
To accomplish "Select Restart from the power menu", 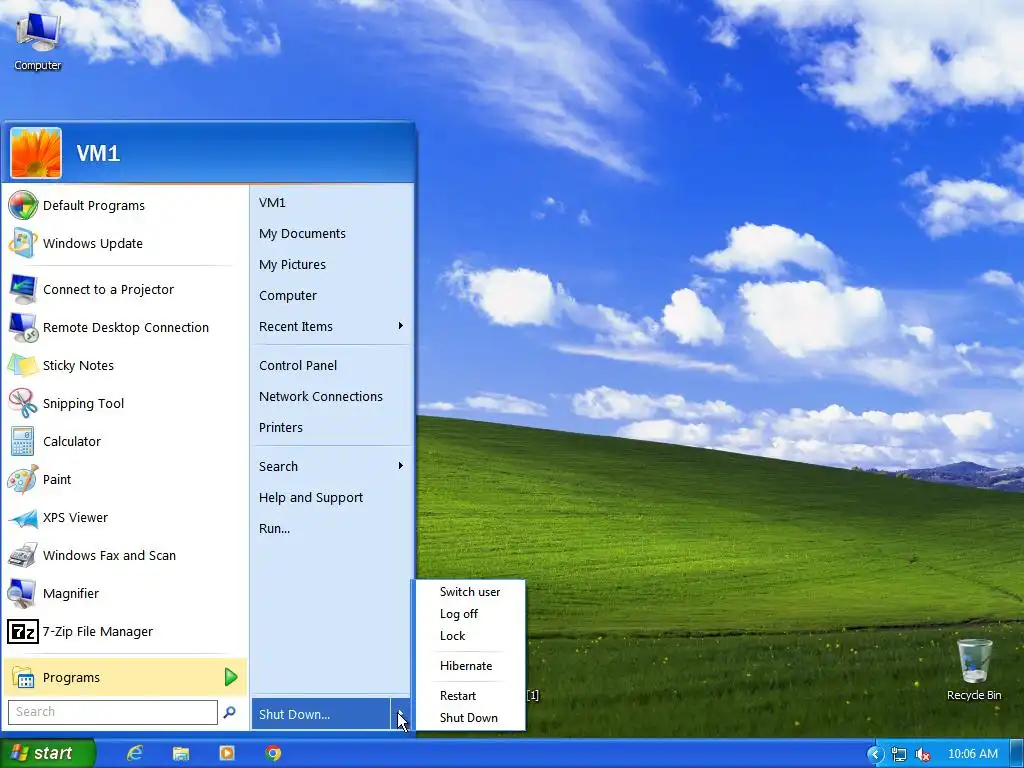I will pyautogui.click(x=470, y=696).
